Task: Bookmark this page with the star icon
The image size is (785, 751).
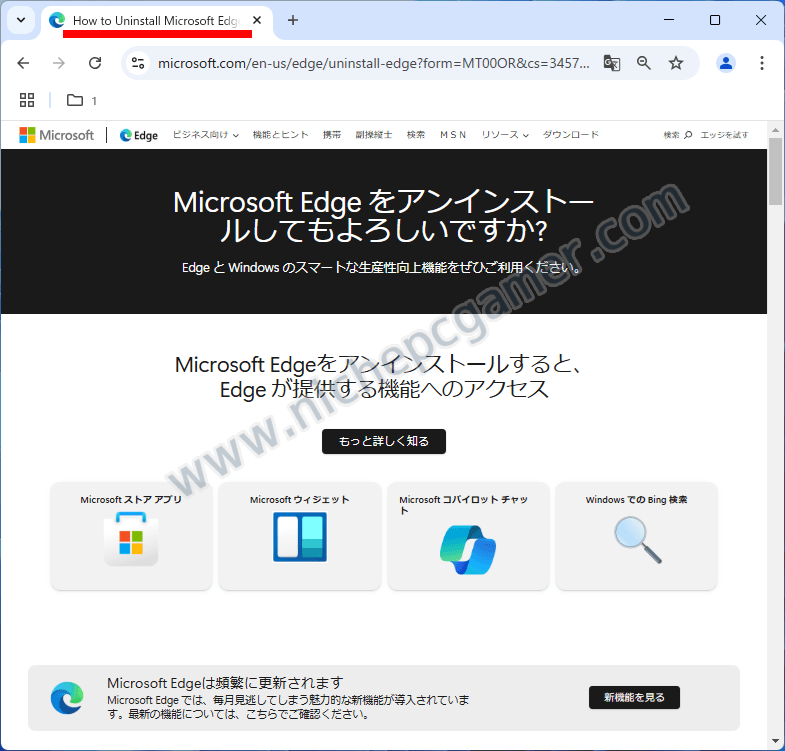Action: [676, 63]
